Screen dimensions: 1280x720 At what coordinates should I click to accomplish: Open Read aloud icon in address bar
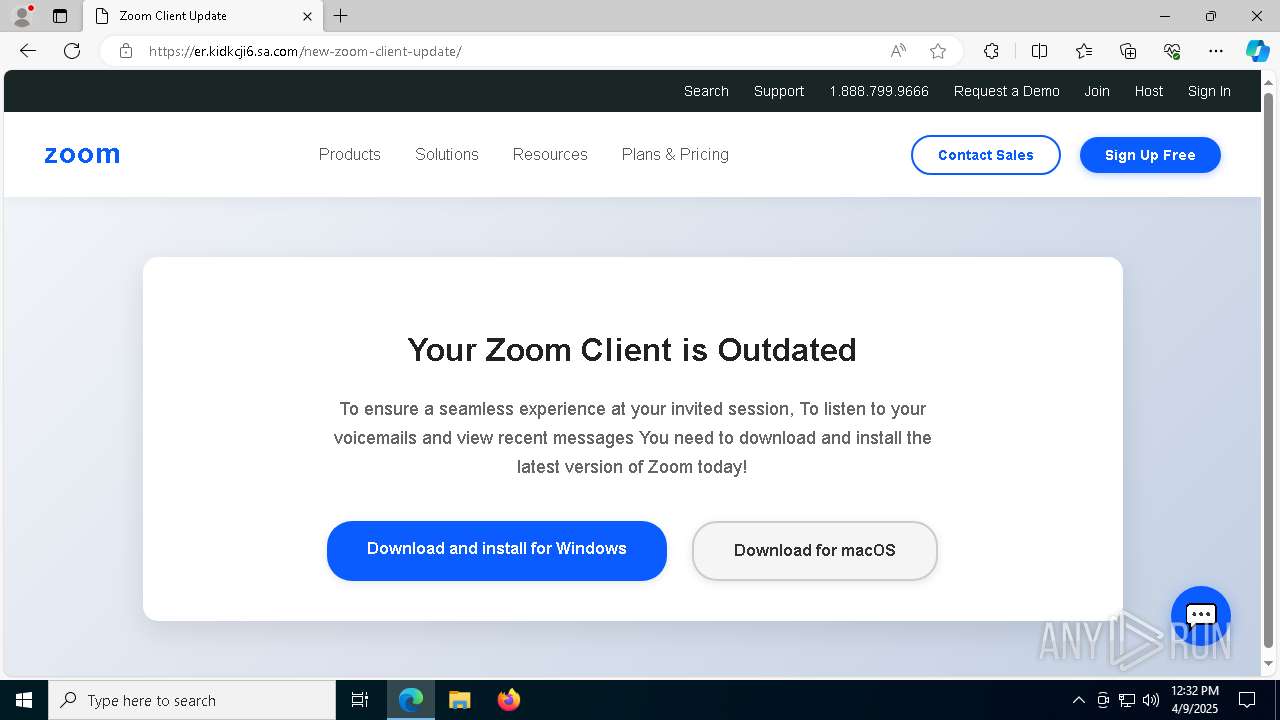898,51
